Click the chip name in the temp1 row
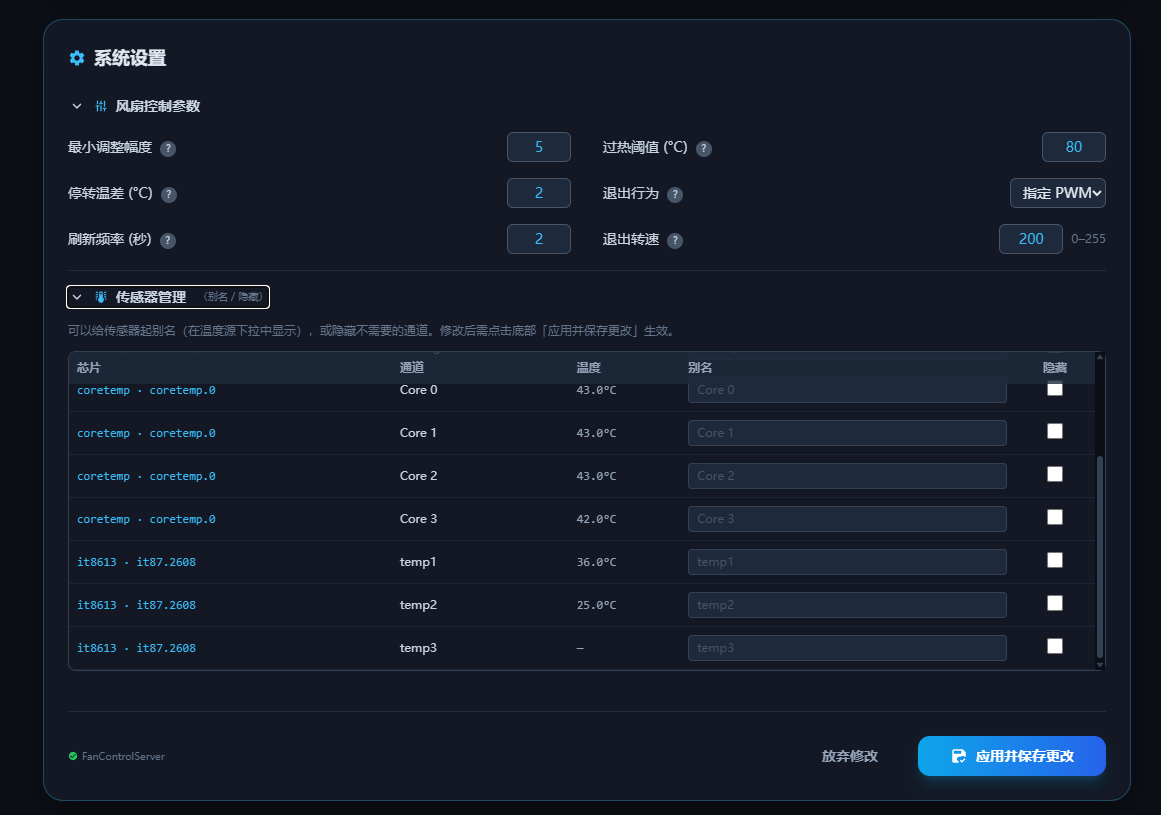Viewport: 1161px width, 815px height. [136, 562]
